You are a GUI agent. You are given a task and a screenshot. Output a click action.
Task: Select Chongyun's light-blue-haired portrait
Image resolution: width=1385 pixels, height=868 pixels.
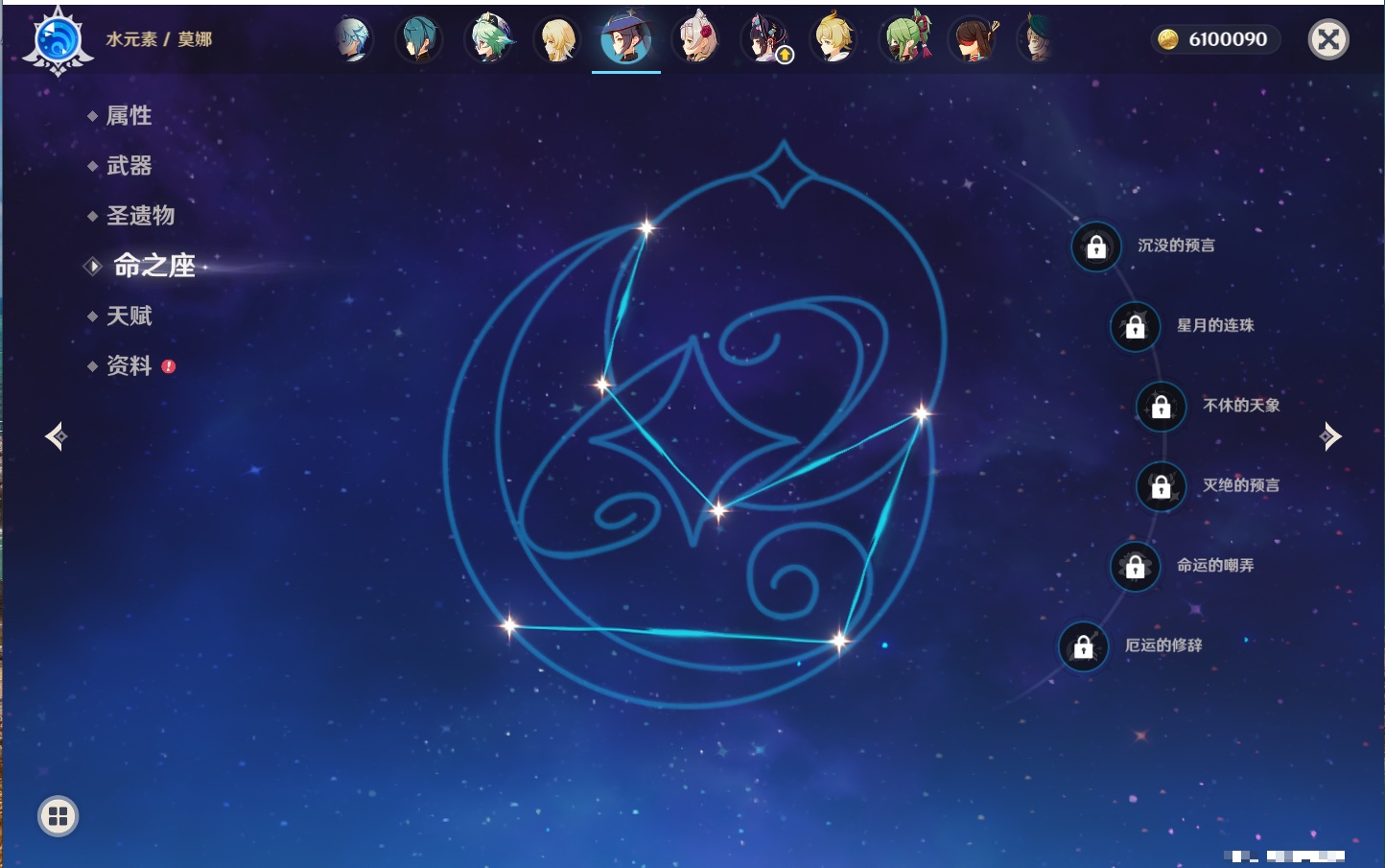352,40
